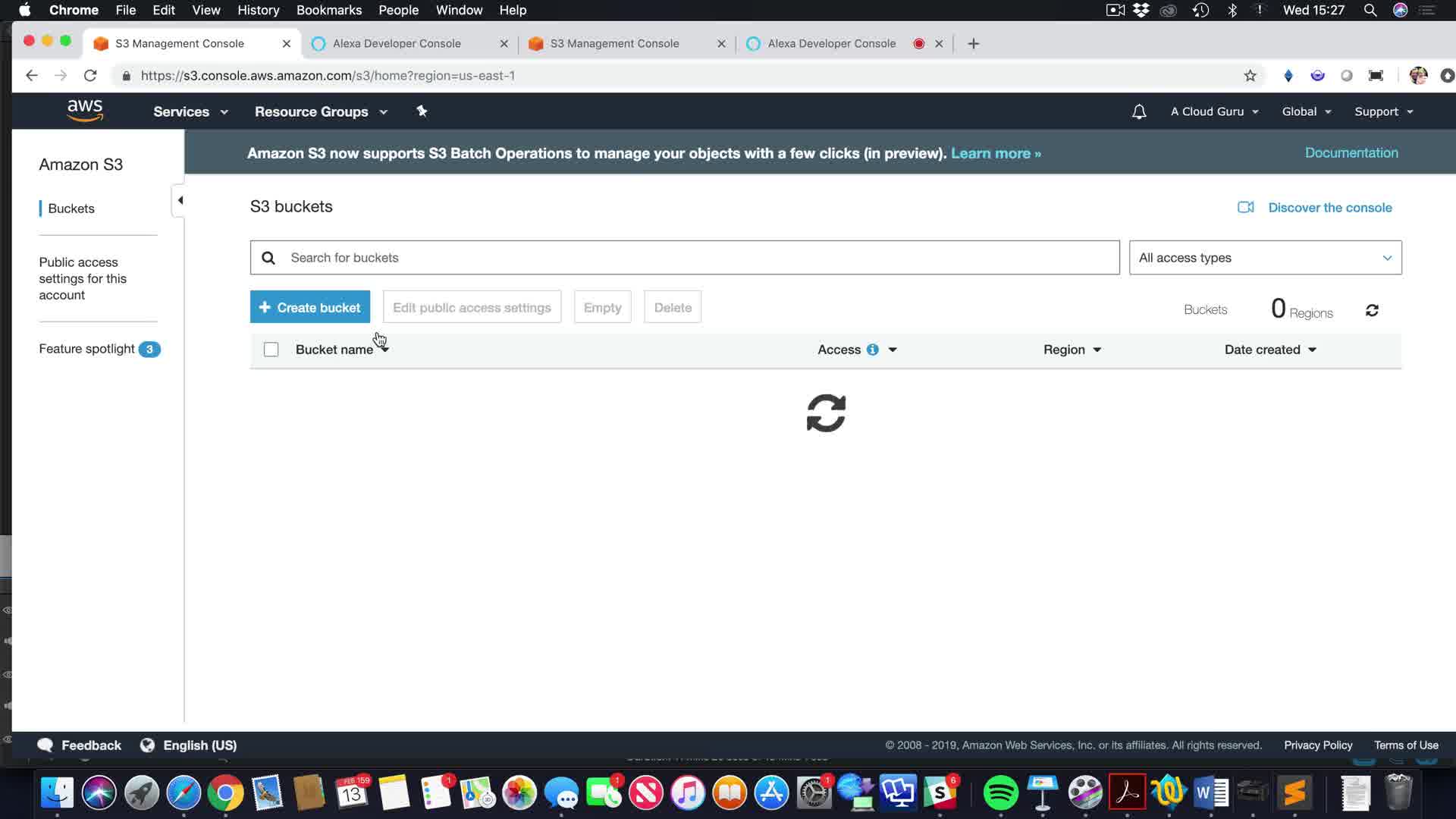
Task: Bookmark page with the star icon
Action: point(1250,76)
